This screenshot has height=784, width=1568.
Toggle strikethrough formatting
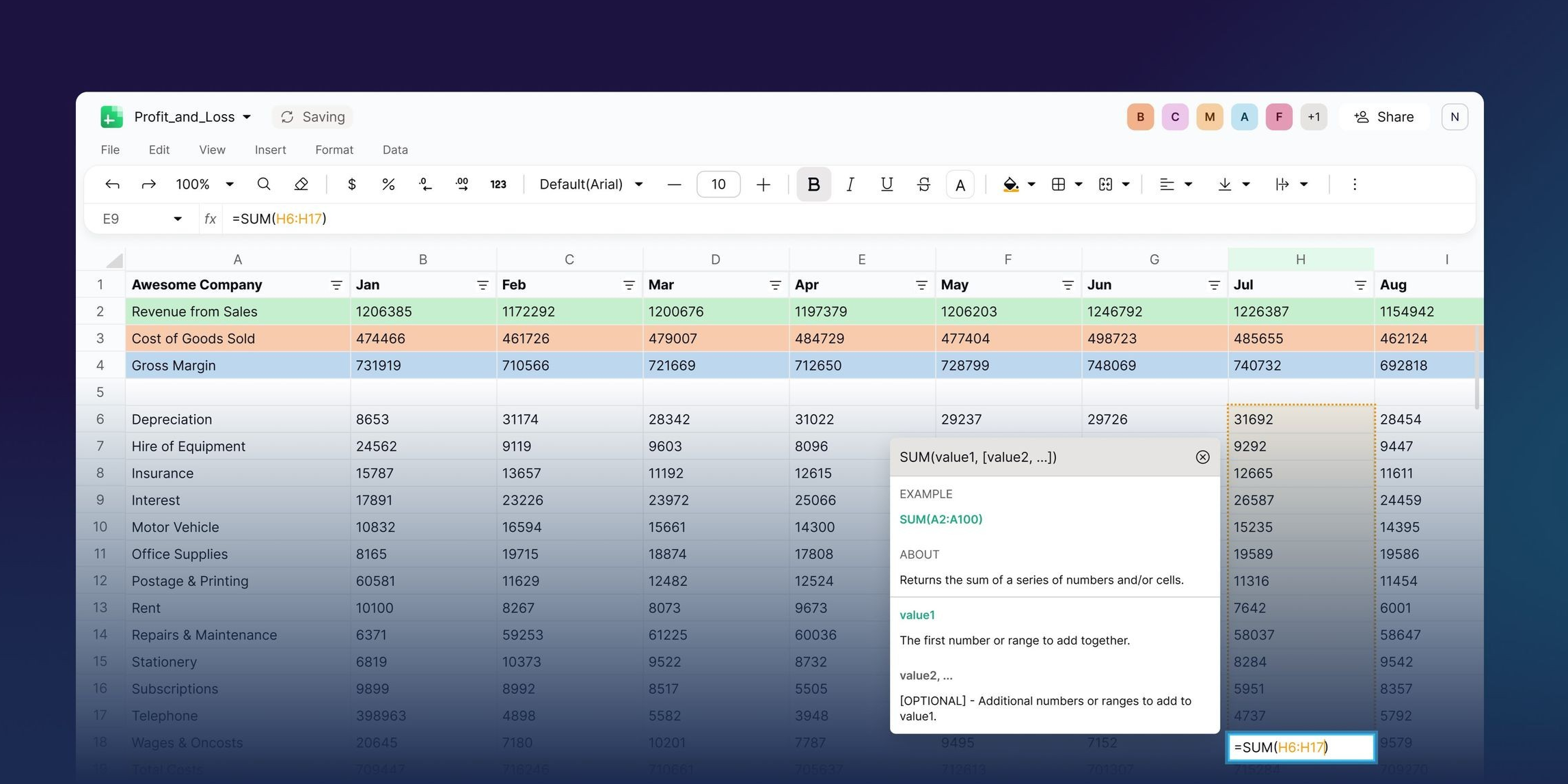point(923,185)
